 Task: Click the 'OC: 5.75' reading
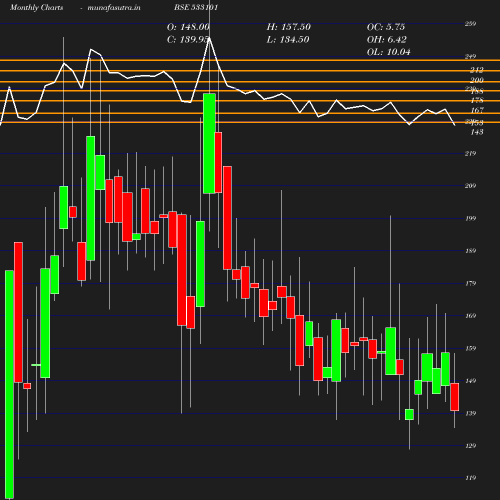[x=386, y=27]
